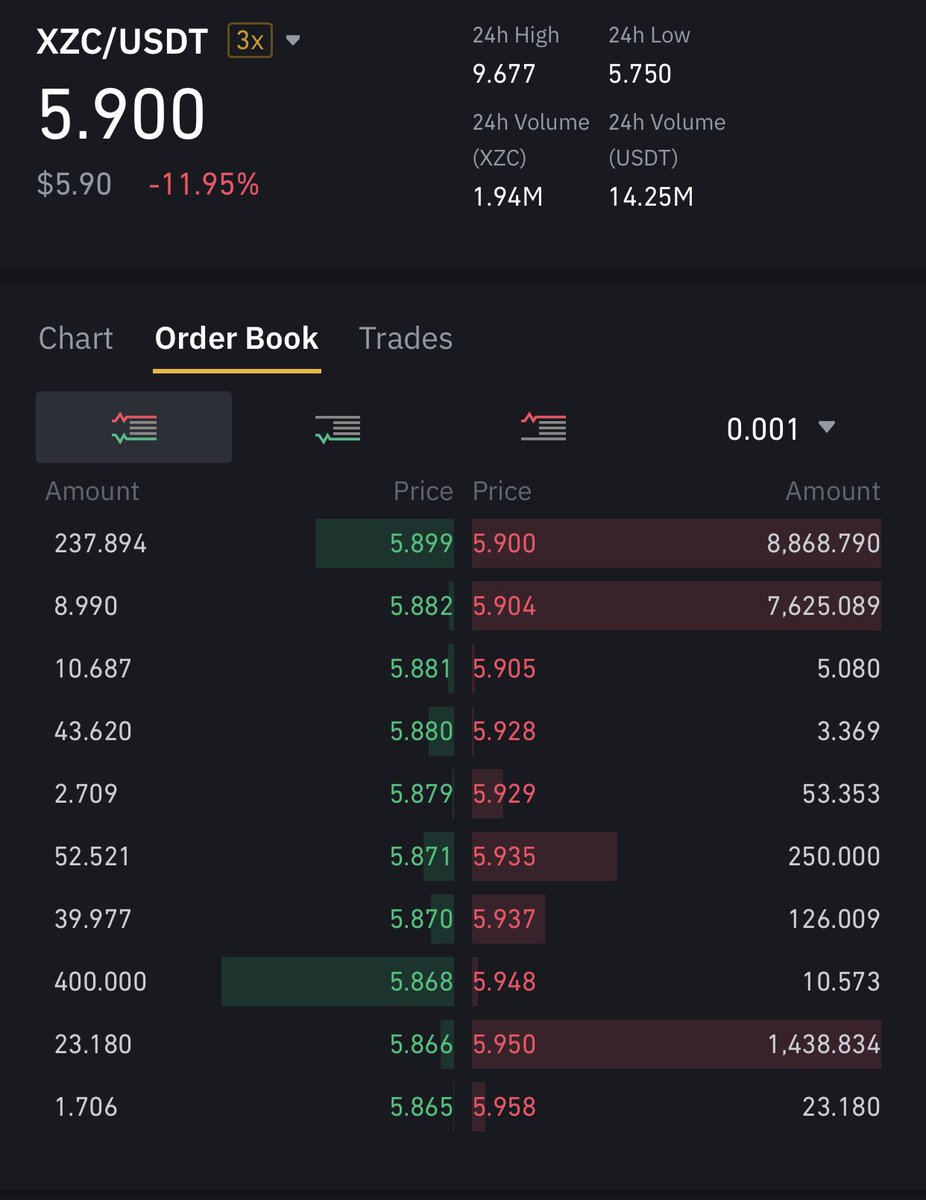Tap bid amount 1.706
The height and width of the screenshot is (1200, 926).
tap(86, 1107)
